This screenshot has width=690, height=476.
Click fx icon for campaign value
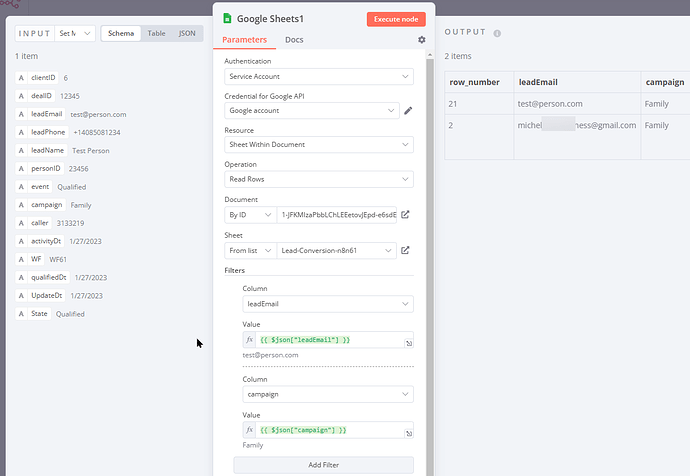[250, 430]
